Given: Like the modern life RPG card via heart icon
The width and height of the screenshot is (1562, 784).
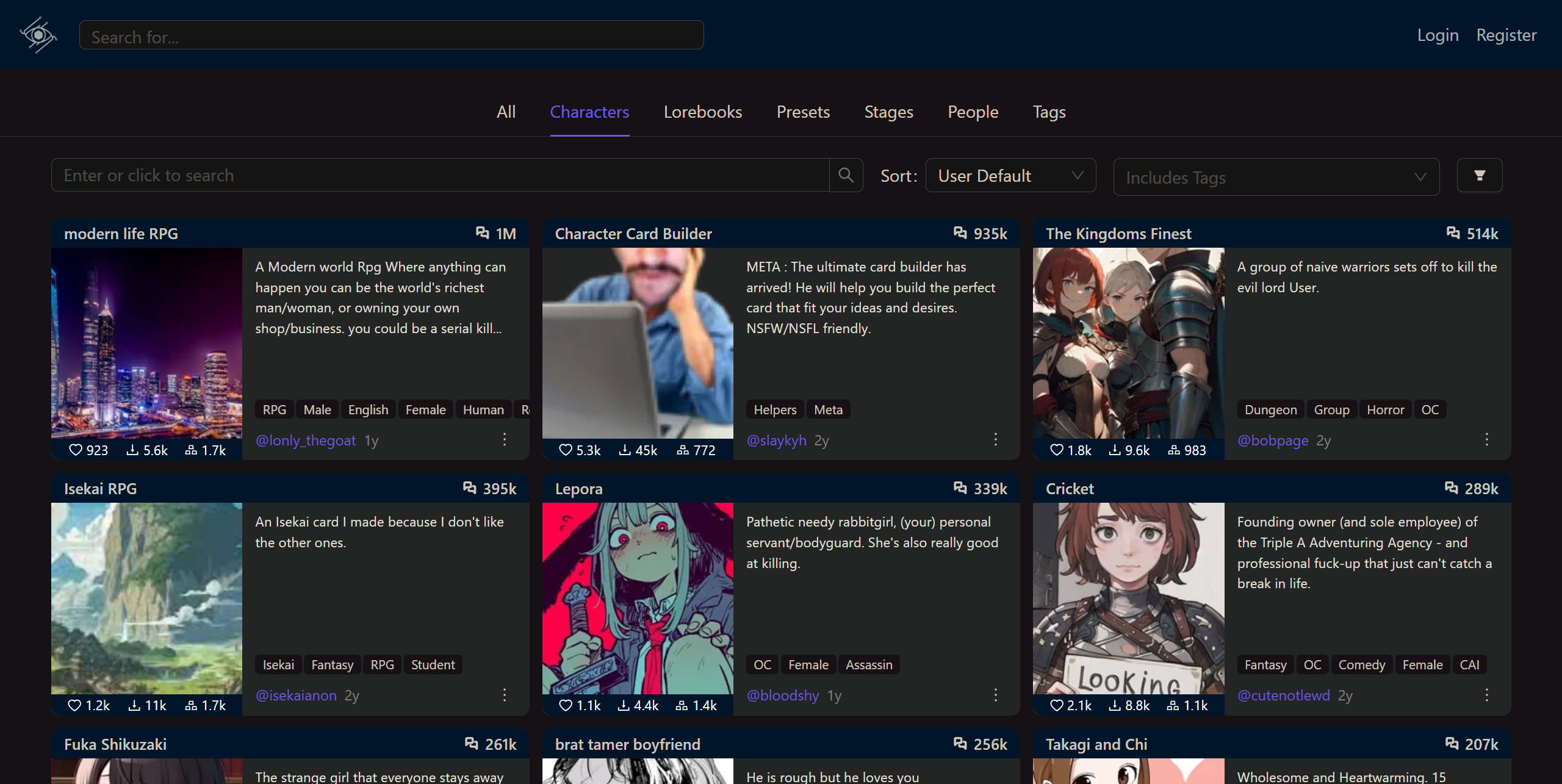Looking at the screenshot, I should pos(76,450).
